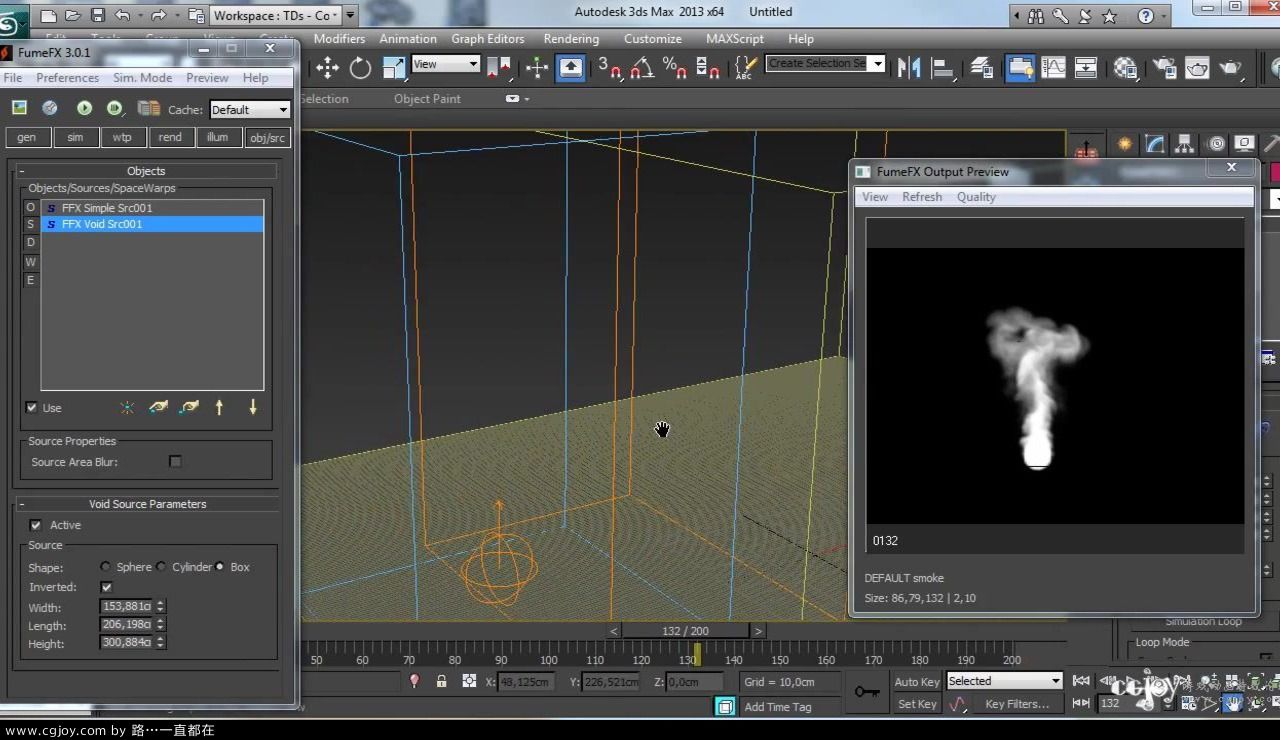The height and width of the screenshot is (740, 1280).
Task: Toggle keyboard shortcut override icon
Action: (570, 68)
